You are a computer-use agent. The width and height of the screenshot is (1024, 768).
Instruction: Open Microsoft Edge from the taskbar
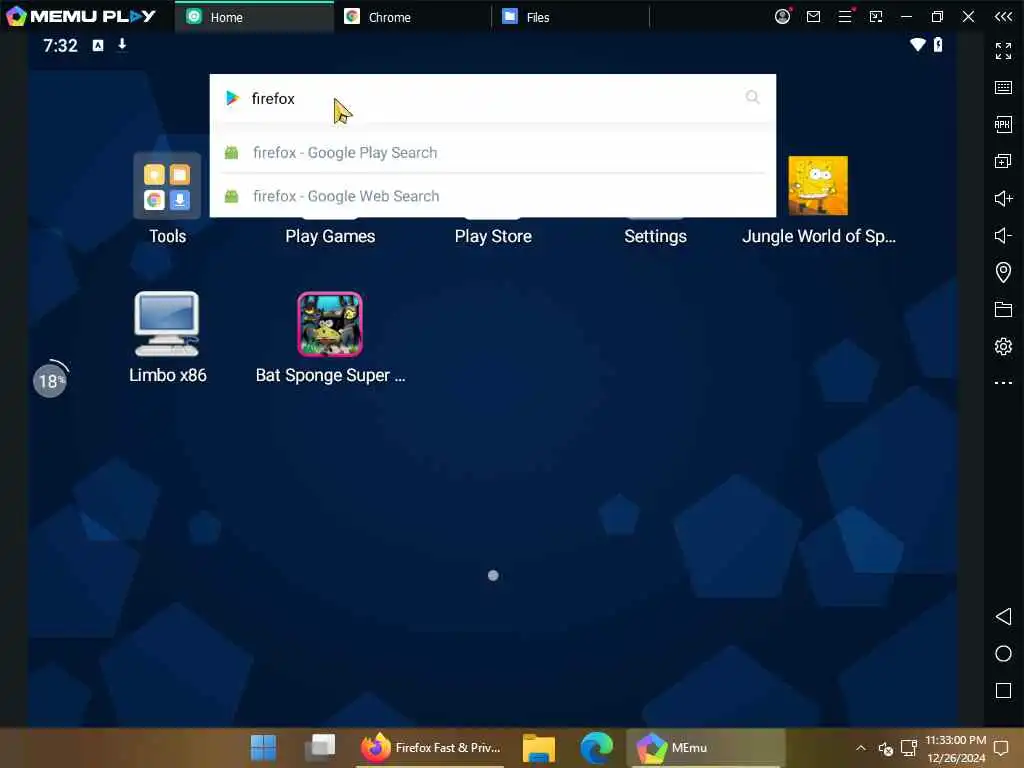tap(596, 748)
